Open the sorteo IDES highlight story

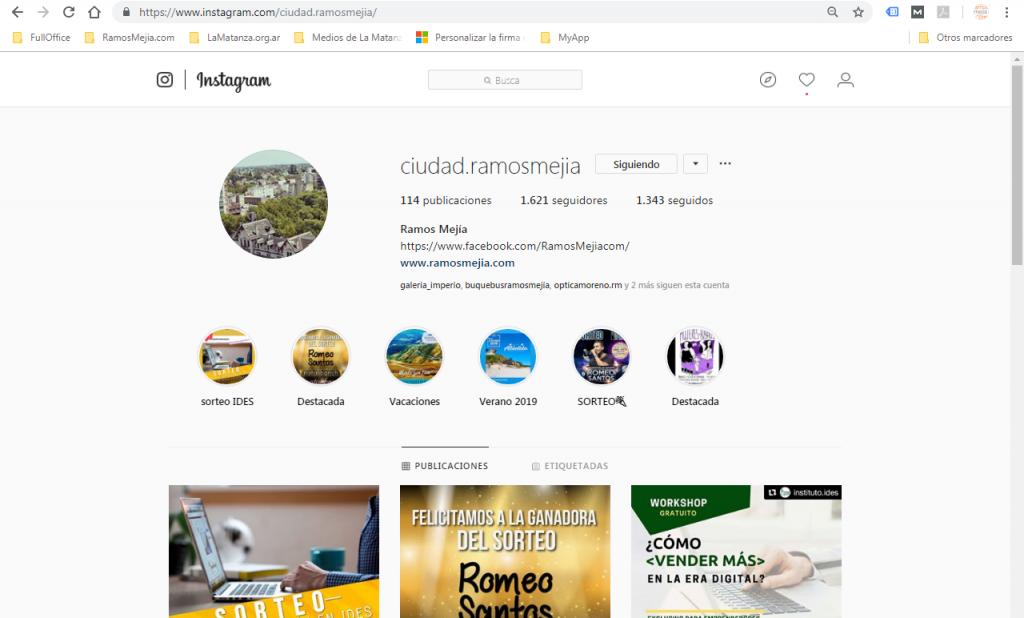[x=227, y=357]
